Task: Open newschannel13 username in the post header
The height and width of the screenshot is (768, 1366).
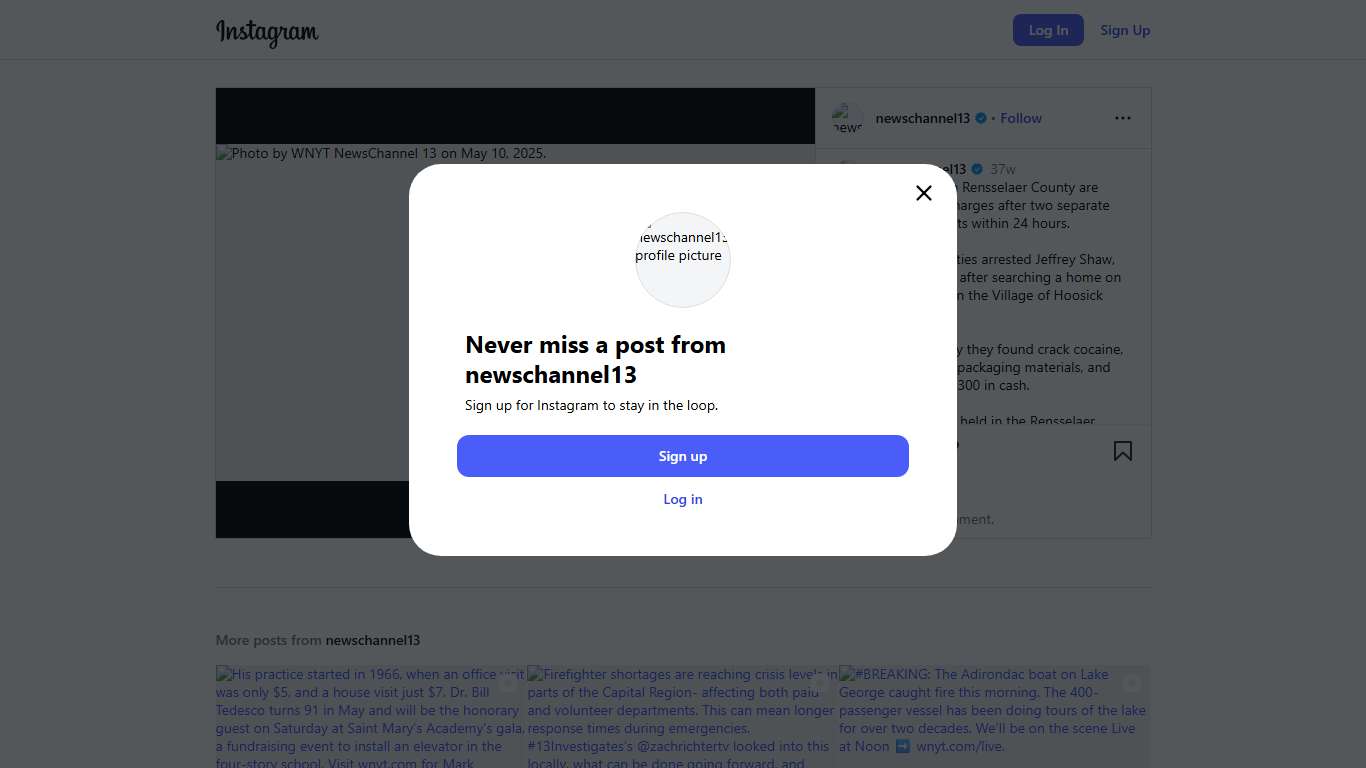Action: coord(922,118)
